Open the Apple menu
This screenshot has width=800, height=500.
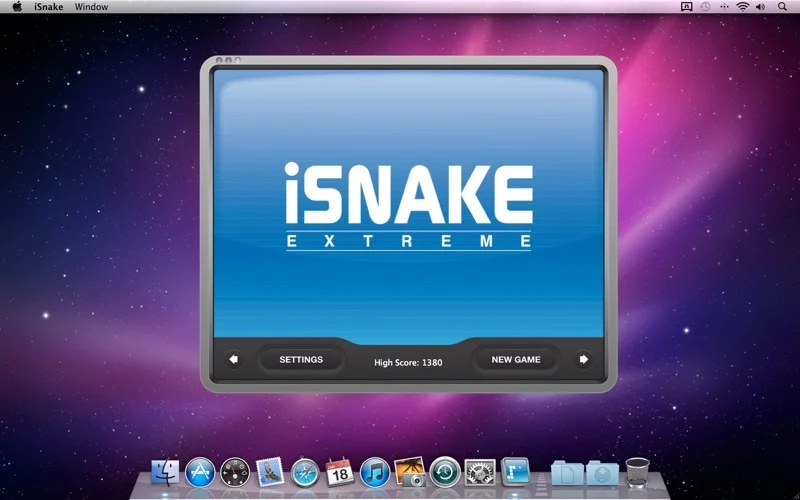(17, 7)
